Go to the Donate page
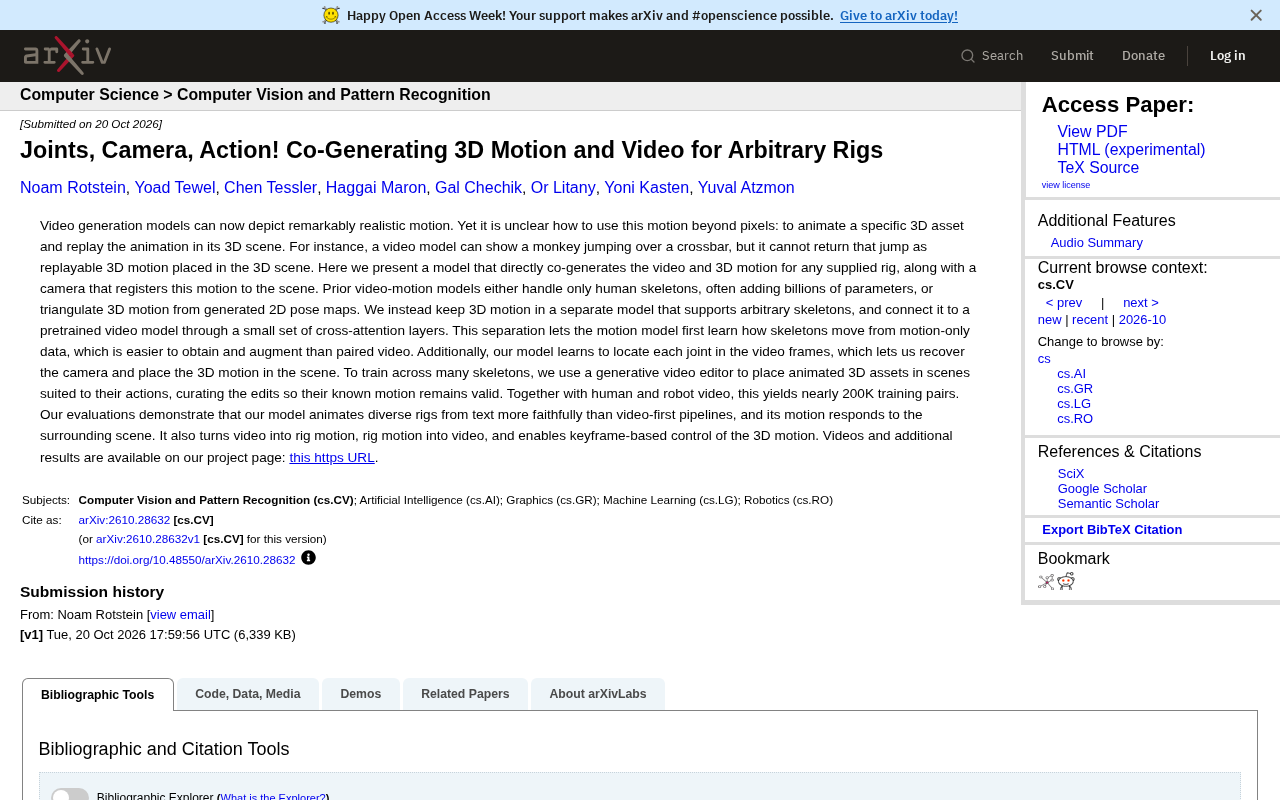 [1143, 56]
